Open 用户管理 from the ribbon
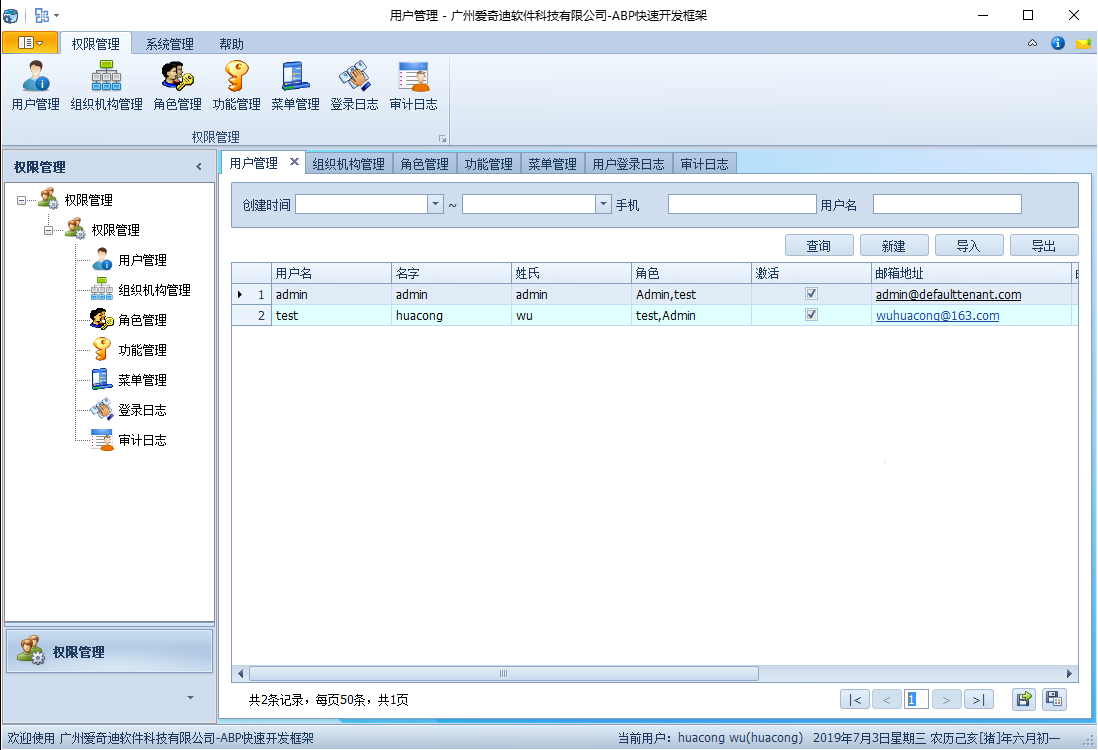The image size is (1098, 750). pos(36,86)
